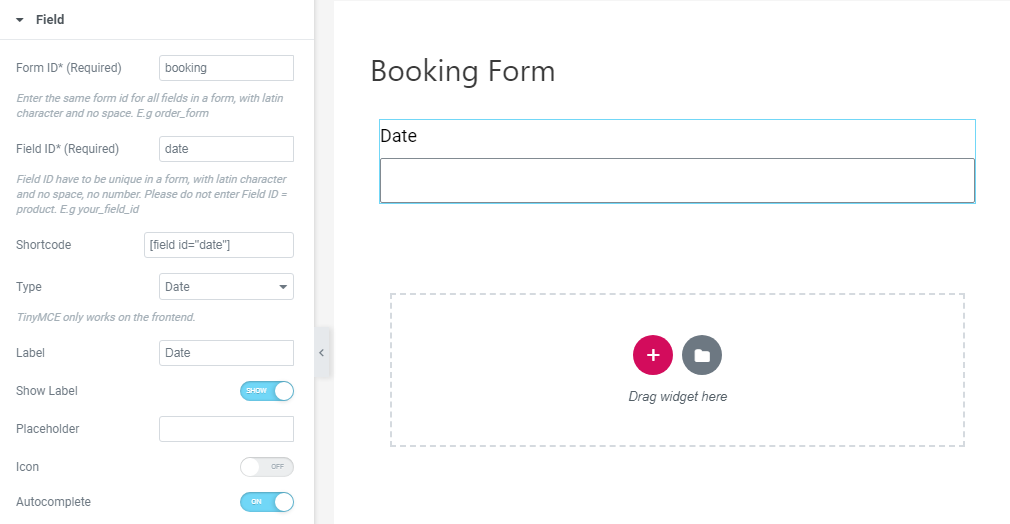1010x524 pixels.
Task: Click the Drag widget here drop area
Action: [677, 370]
